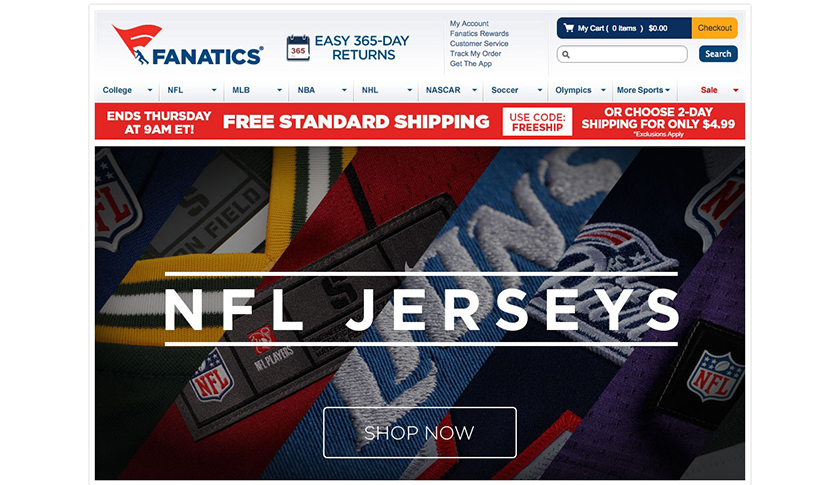Expand the Olympics dropdown
Screen dimensions: 840x485
[580, 90]
